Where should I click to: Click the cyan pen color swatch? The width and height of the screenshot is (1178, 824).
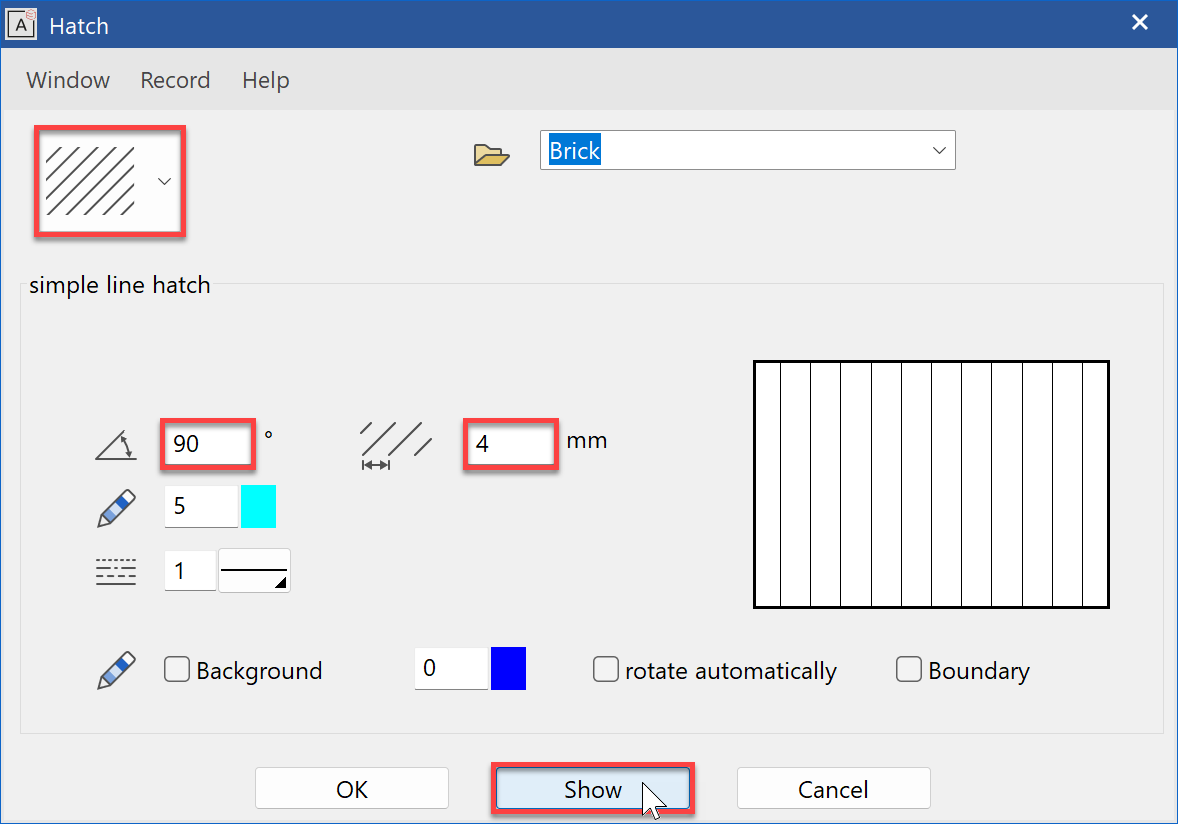tap(258, 507)
